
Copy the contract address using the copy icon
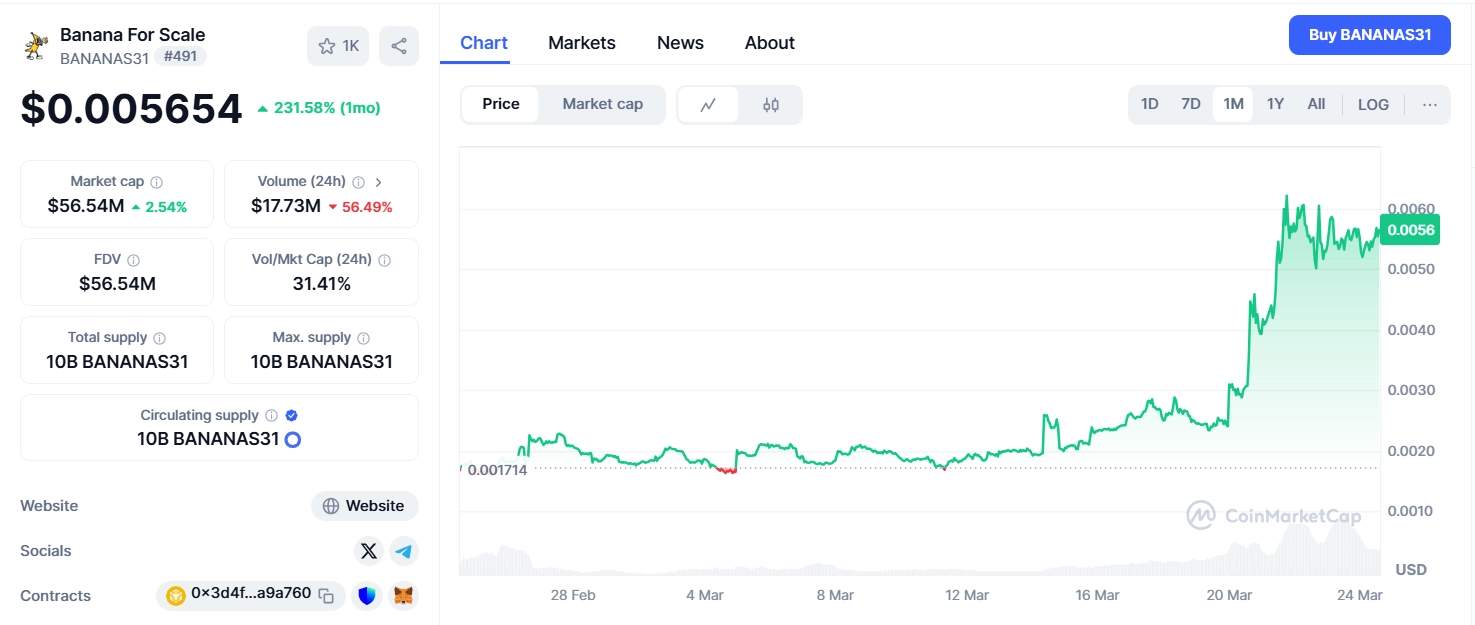coord(326,595)
